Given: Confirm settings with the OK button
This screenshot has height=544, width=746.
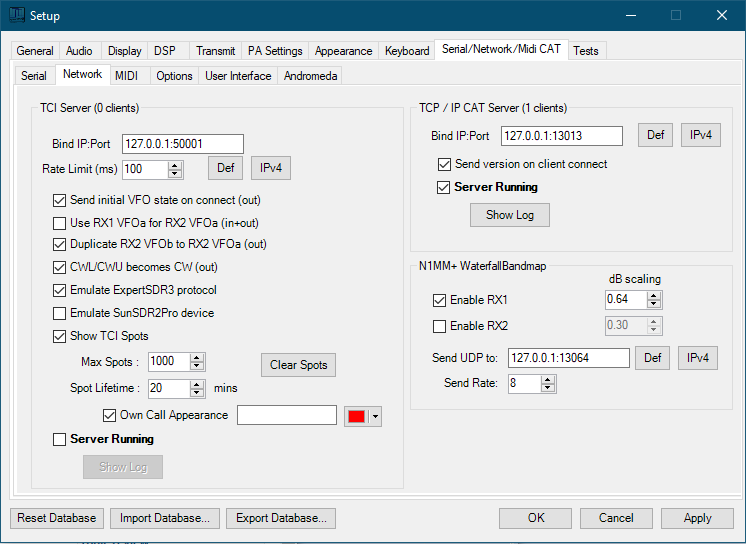Looking at the screenshot, I should [536, 518].
